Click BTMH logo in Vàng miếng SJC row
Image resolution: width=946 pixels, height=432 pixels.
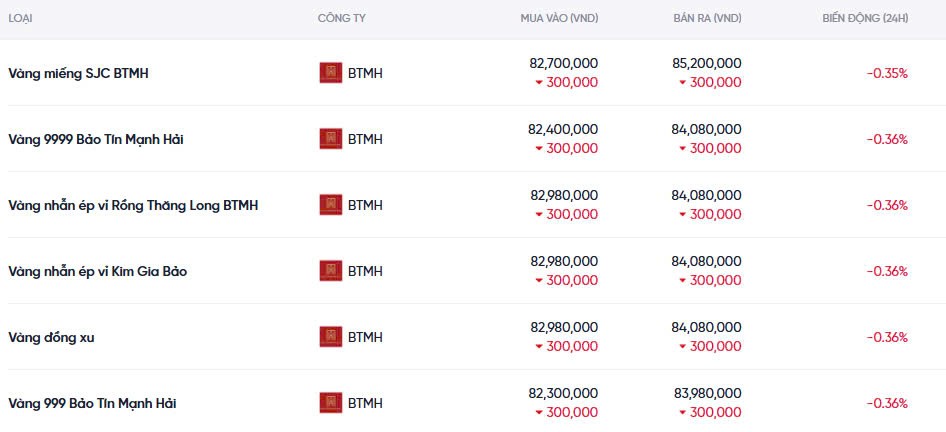[x=330, y=73]
